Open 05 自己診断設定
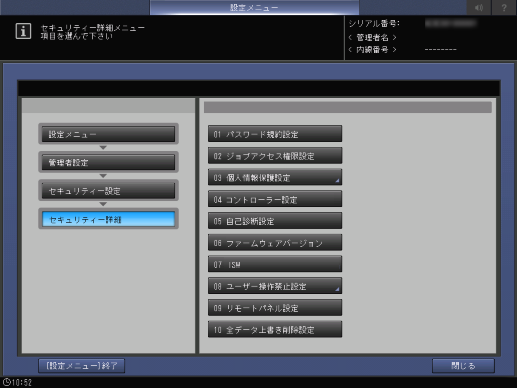The width and height of the screenshot is (517, 388). (x=275, y=221)
